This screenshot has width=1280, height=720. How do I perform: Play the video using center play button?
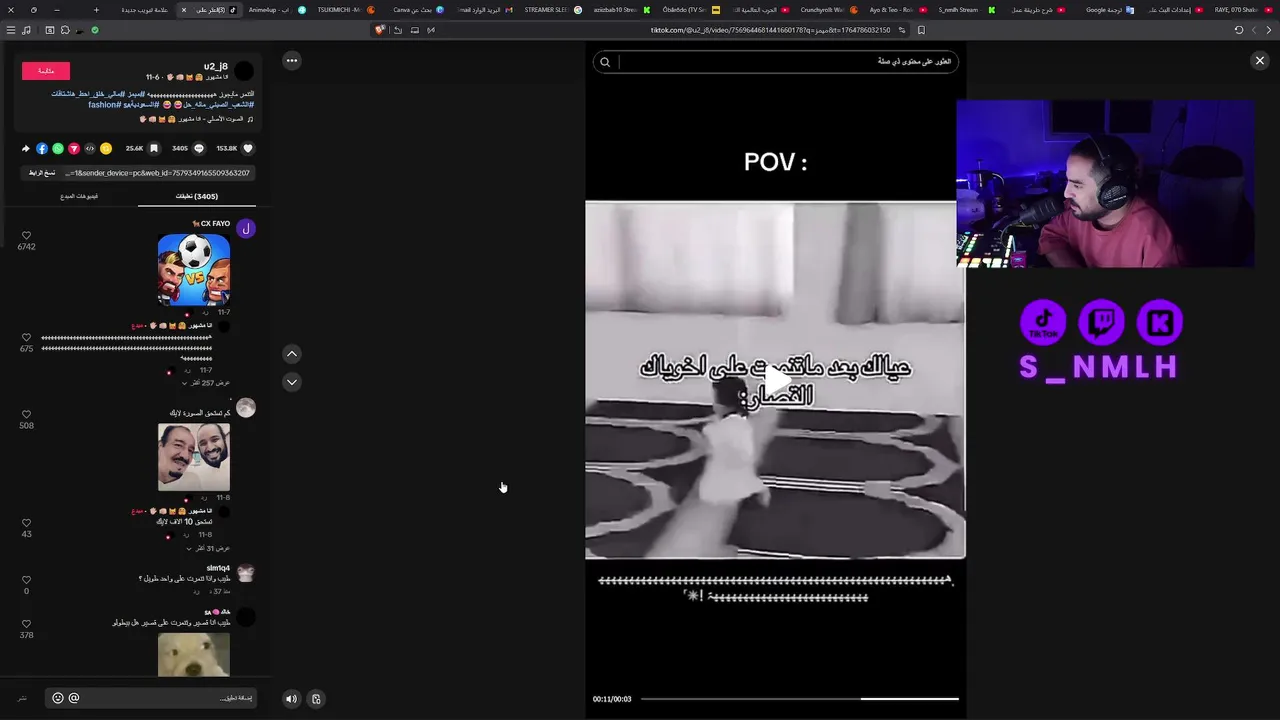point(776,381)
